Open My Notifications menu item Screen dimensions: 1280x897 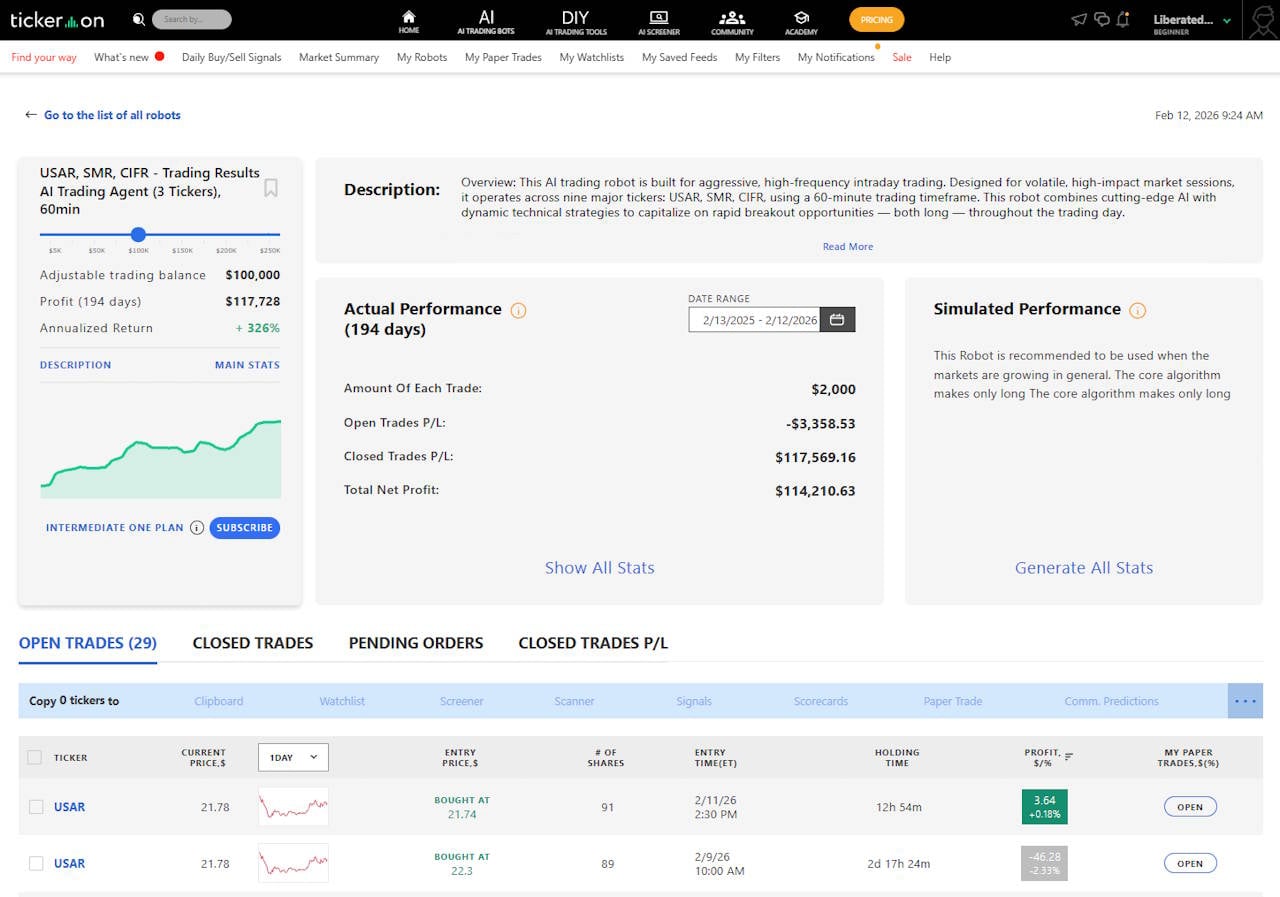836,57
